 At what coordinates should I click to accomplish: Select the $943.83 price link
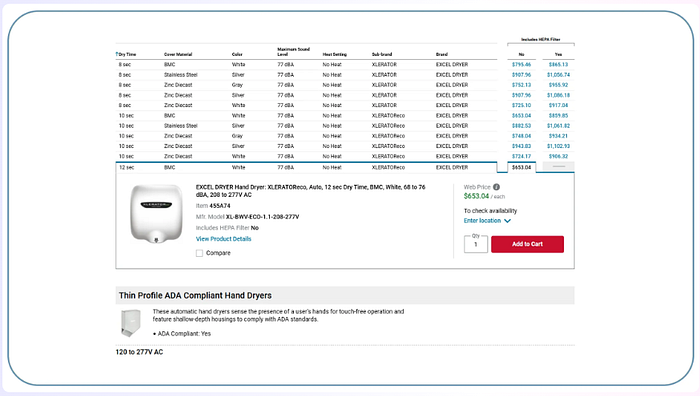click(521, 146)
